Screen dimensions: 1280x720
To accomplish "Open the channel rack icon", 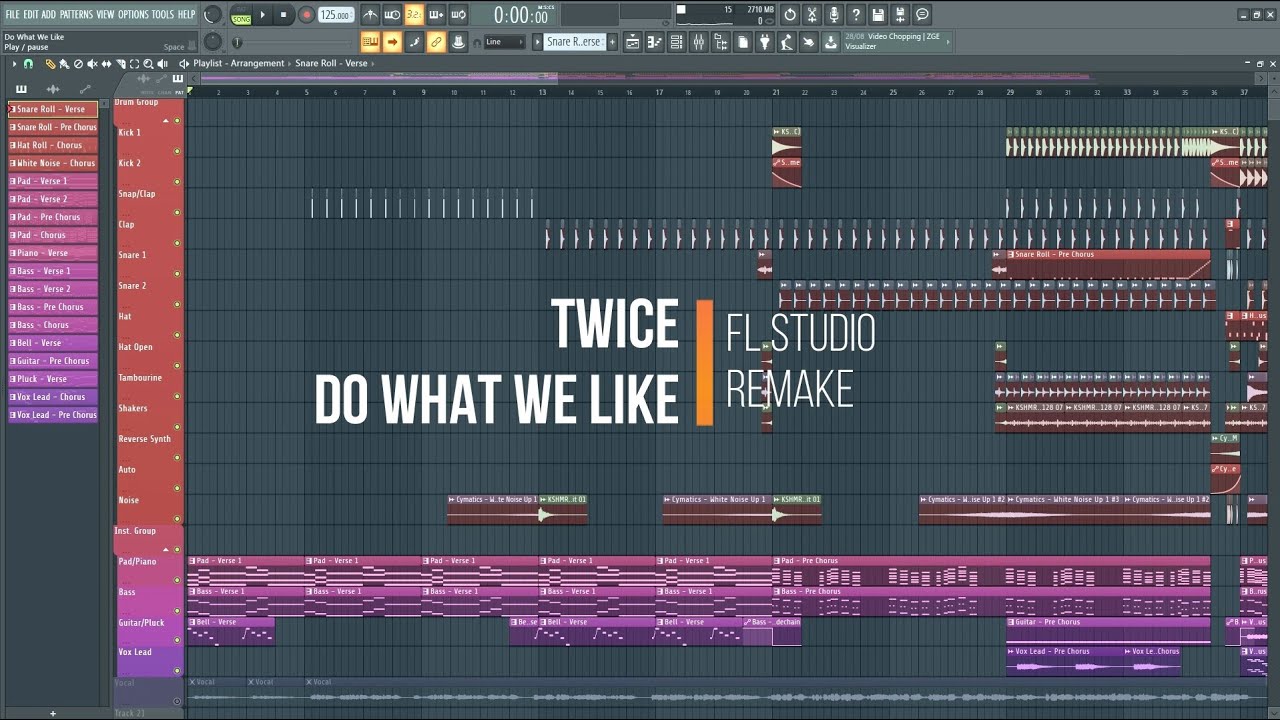I will tap(677, 42).
